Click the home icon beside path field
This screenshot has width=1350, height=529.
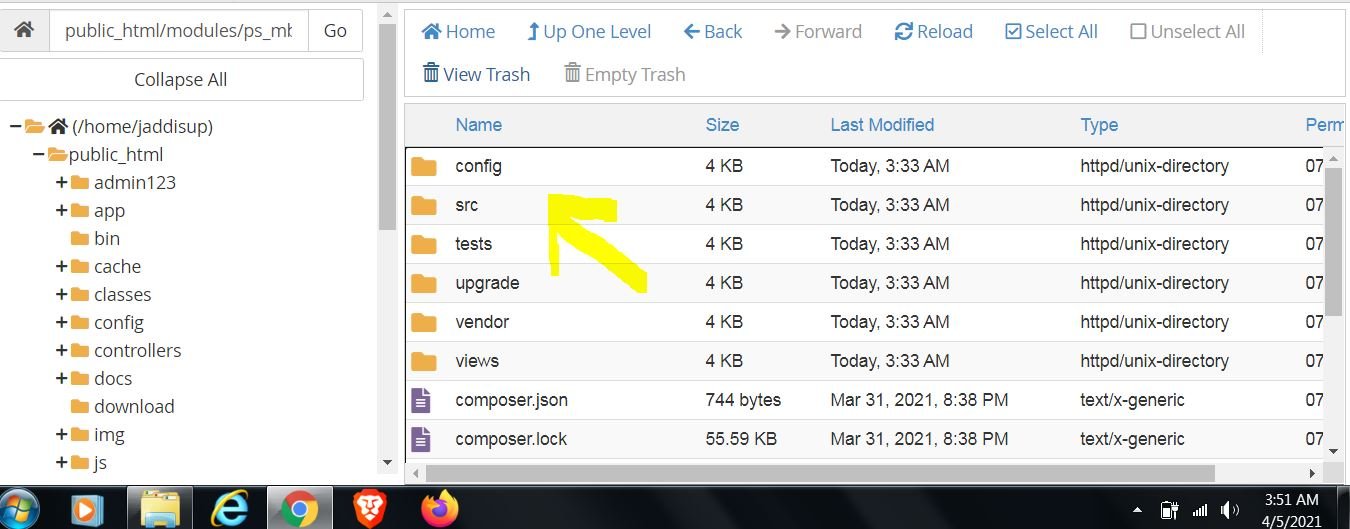click(24, 31)
